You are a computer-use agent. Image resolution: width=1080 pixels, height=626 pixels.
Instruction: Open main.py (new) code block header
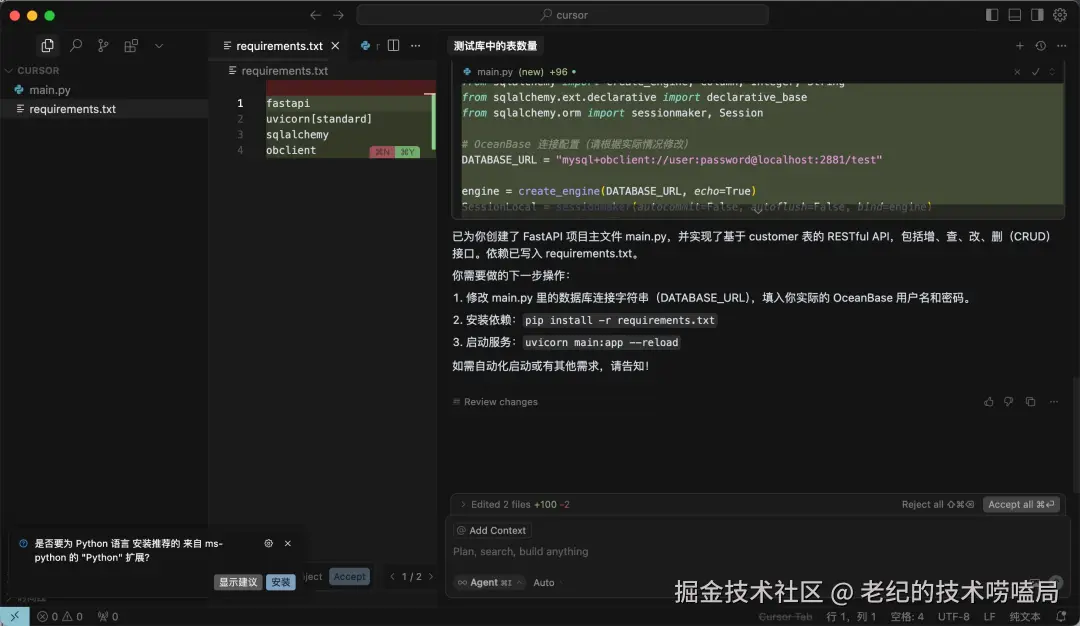point(521,72)
